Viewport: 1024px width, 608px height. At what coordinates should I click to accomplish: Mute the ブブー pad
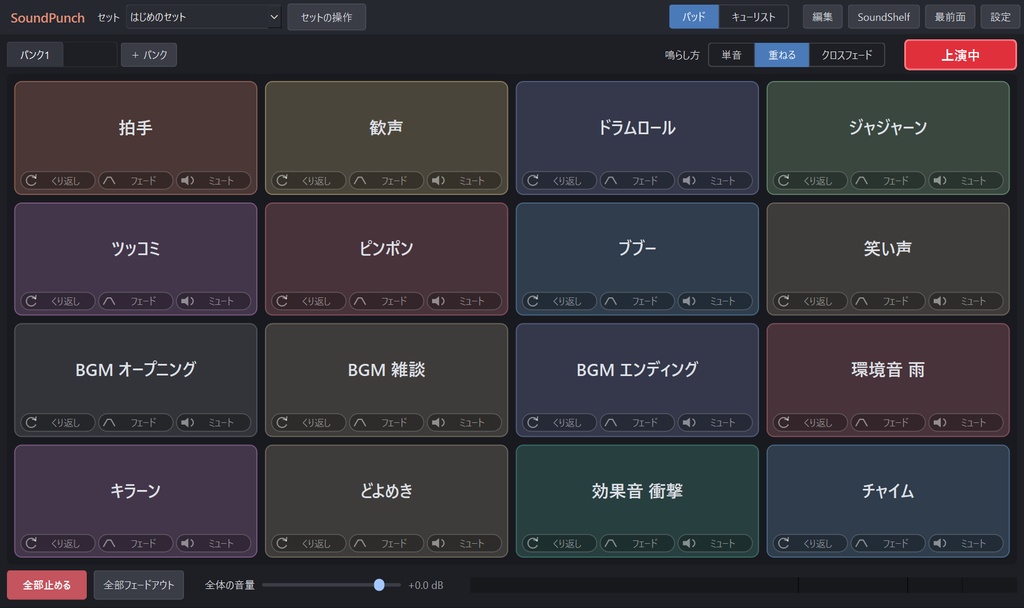coord(715,301)
